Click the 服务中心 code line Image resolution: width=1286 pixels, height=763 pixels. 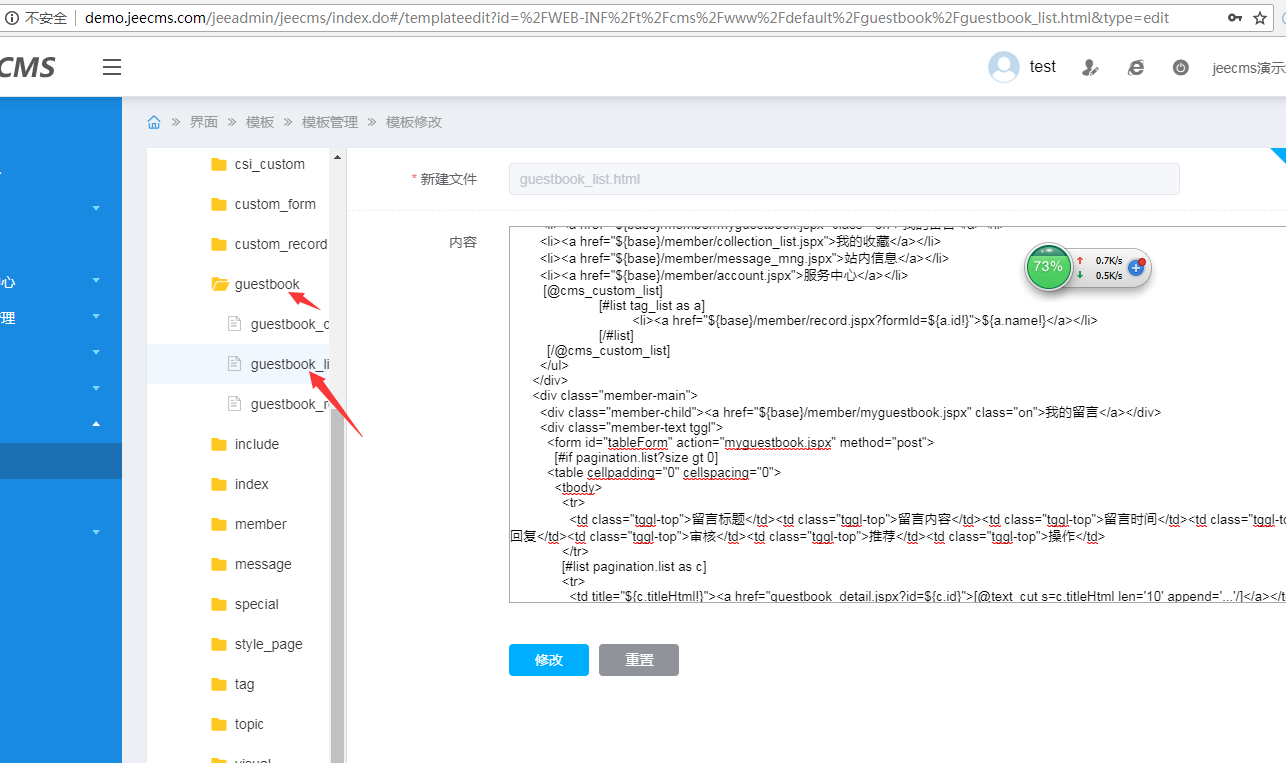click(724, 275)
